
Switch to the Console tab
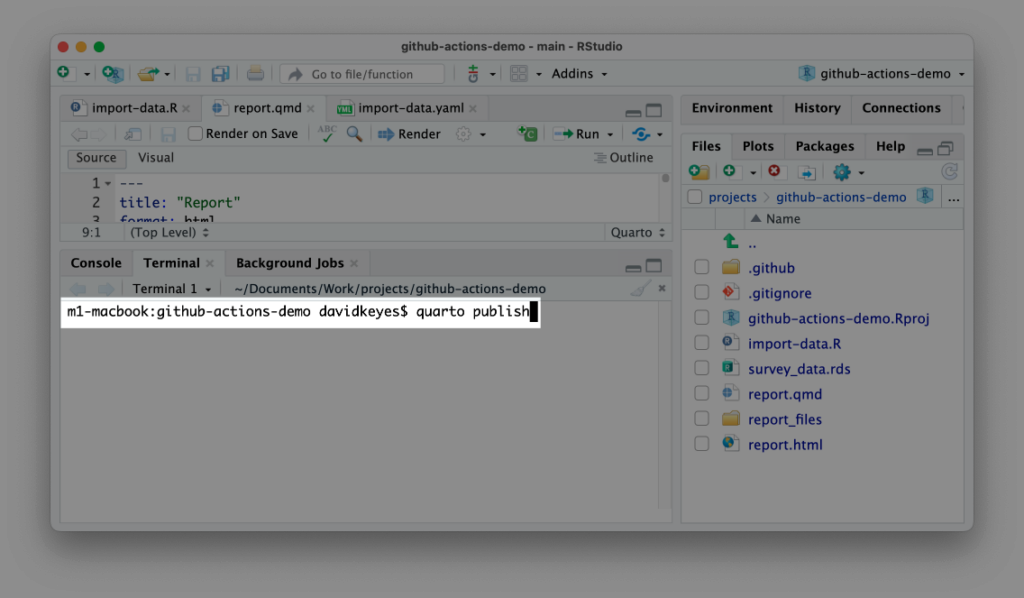pos(96,262)
